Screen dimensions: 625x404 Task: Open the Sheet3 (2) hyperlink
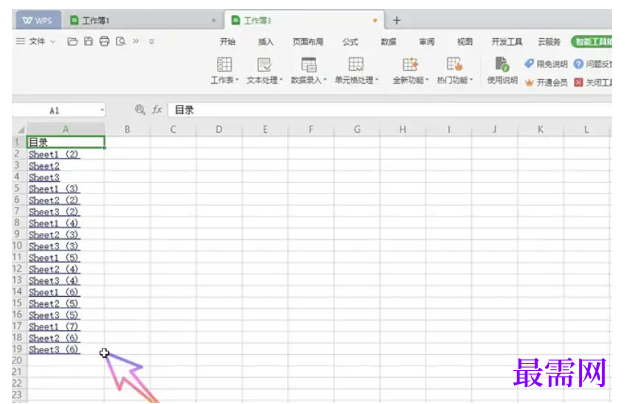coord(54,212)
